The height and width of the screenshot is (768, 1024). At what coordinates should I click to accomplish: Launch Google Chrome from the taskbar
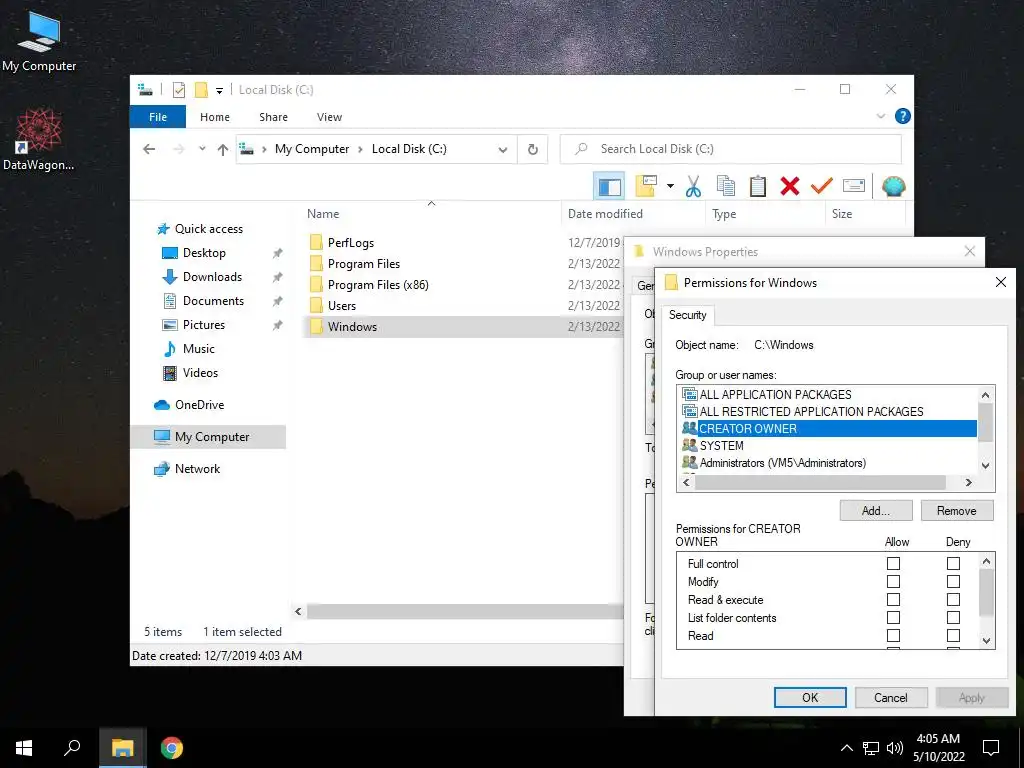[x=172, y=748]
